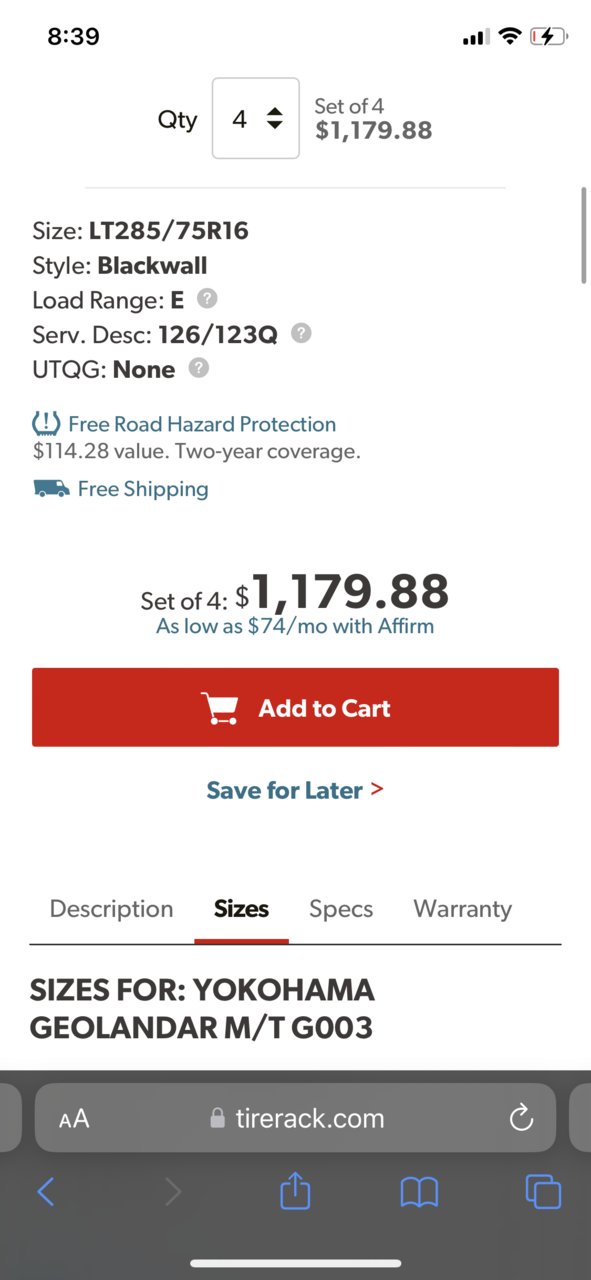Open As low as $74/mo with Affirm link
The height and width of the screenshot is (1280, 591).
click(x=295, y=627)
